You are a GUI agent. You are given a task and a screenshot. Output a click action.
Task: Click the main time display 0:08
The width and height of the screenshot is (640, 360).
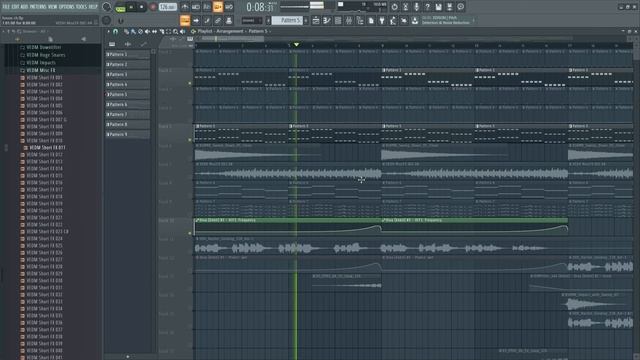(x=260, y=7)
